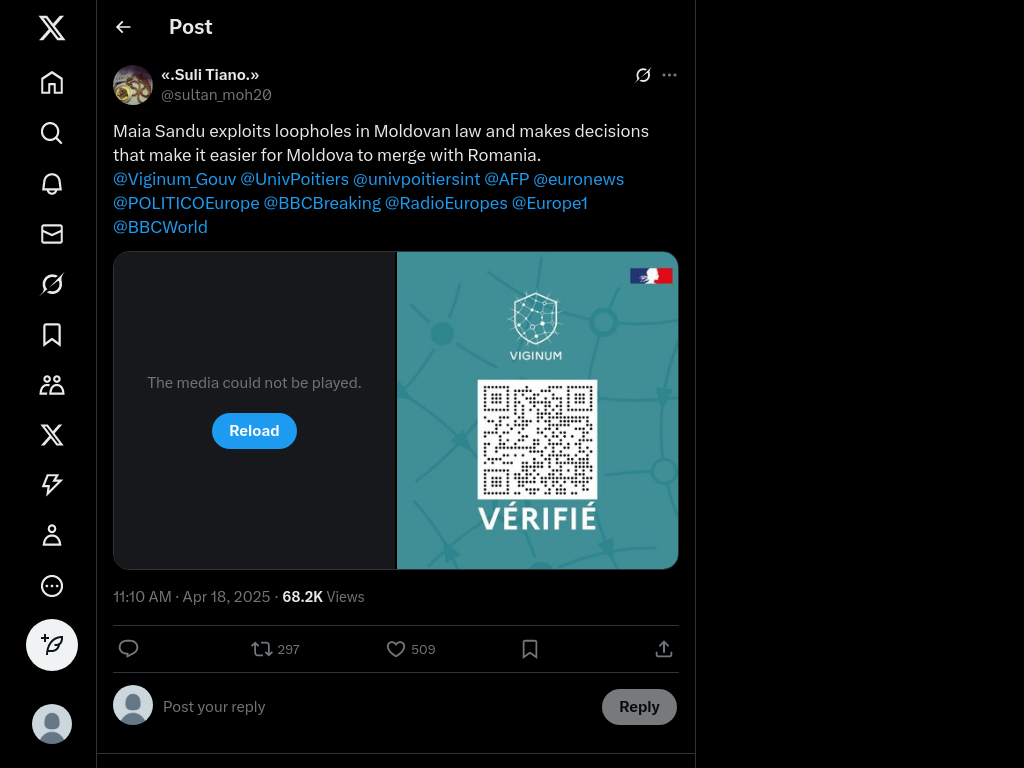
Task: Open the @Viginum_Gouv mention link
Action: [x=174, y=179]
